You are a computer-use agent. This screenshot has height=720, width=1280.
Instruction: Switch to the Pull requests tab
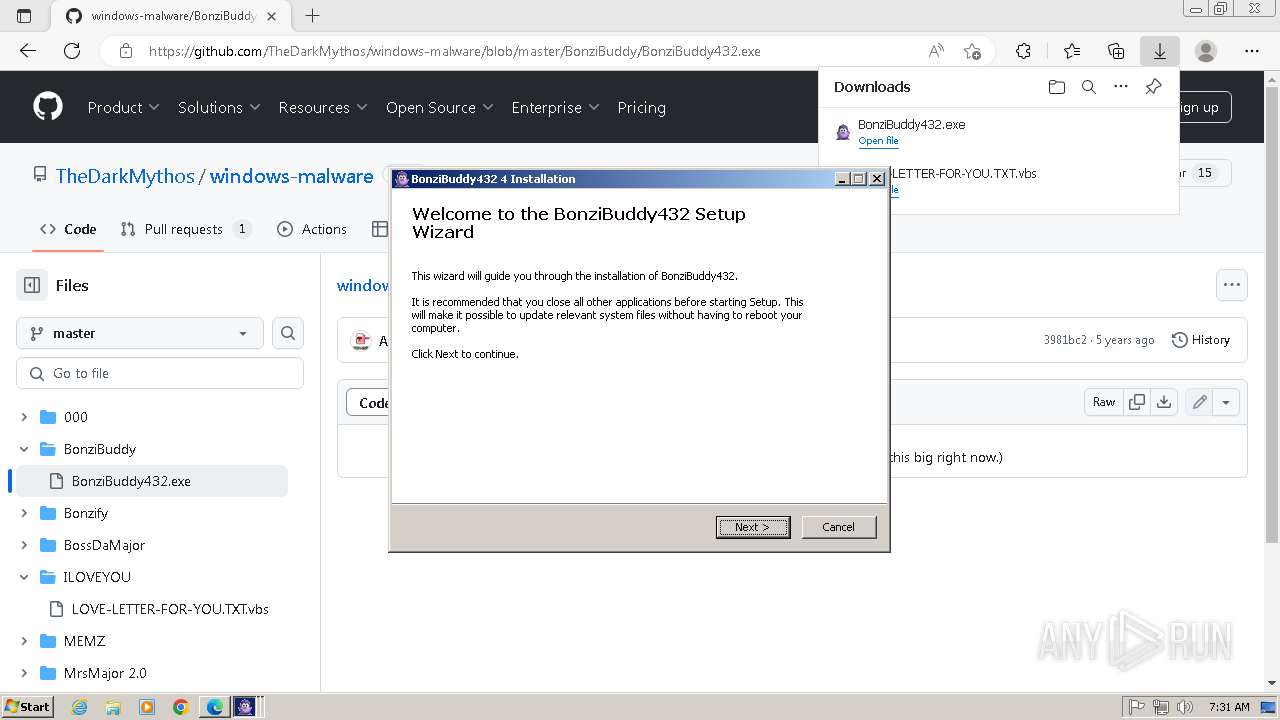[x=185, y=229]
